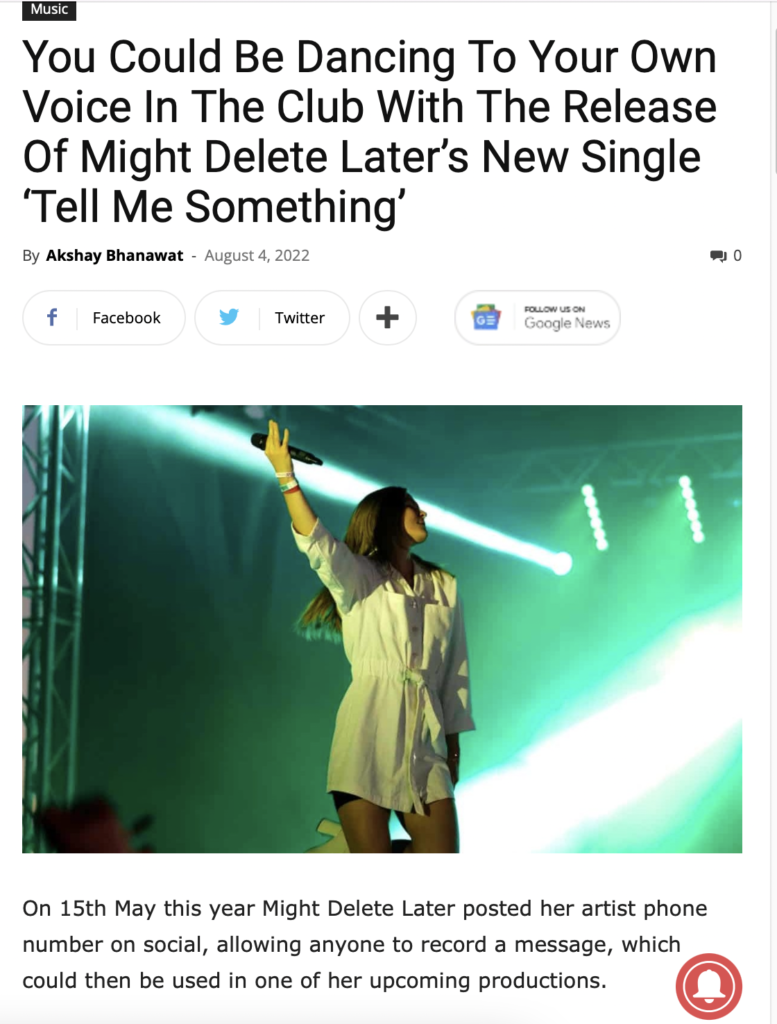Click the raised microphone in the photo
The height and width of the screenshot is (1024, 777).
287,449
